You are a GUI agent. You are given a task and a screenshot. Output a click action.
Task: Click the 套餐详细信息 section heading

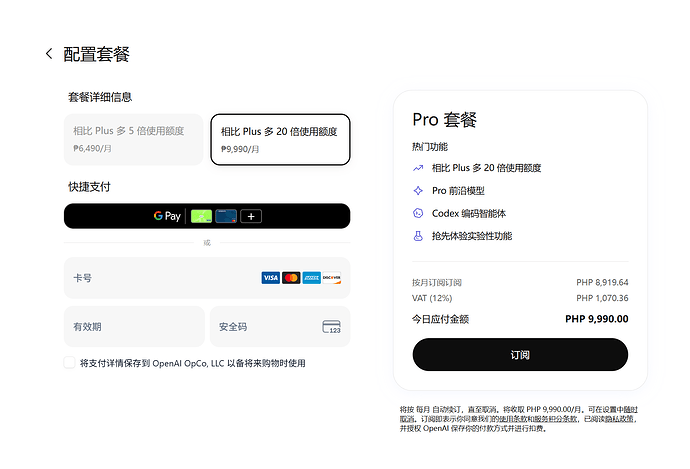[x=100, y=97]
